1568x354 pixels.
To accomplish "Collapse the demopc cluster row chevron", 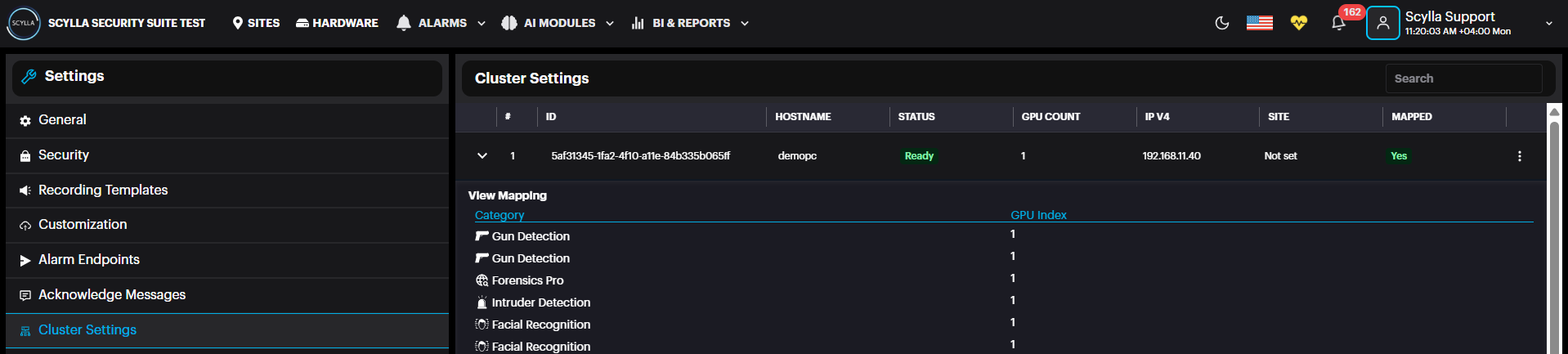I will point(482,156).
